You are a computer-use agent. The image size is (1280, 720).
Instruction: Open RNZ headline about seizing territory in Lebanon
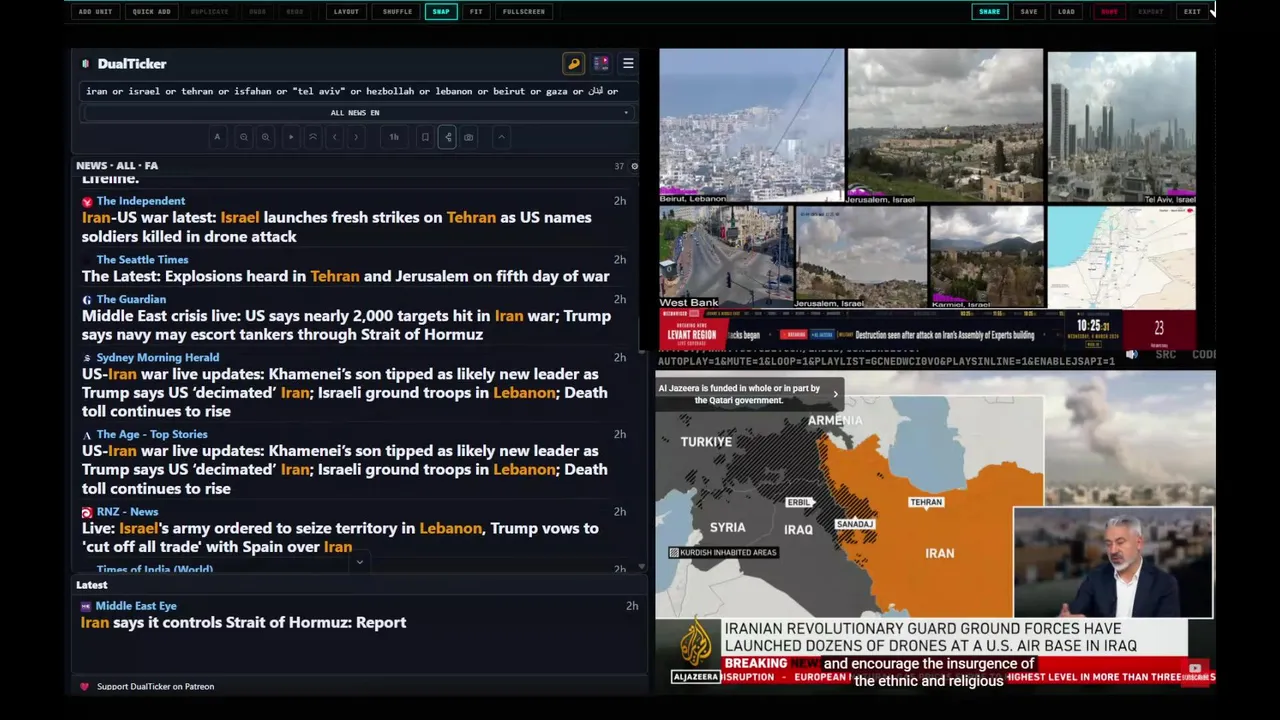coord(340,538)
